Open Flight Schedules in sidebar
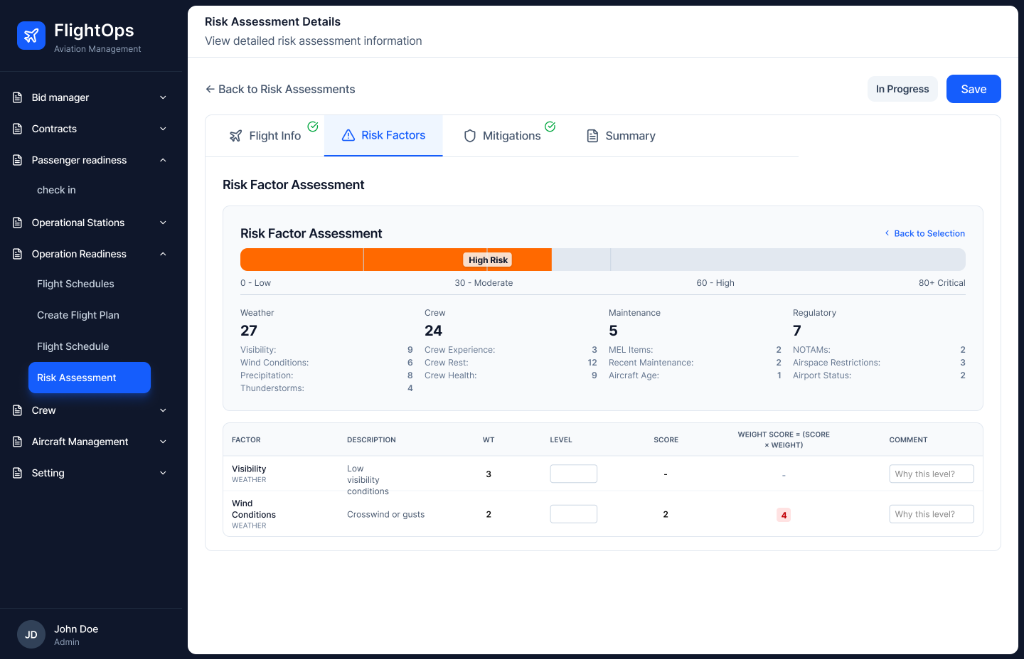This screenshot has width=1024, height=659. click(76, 284)
